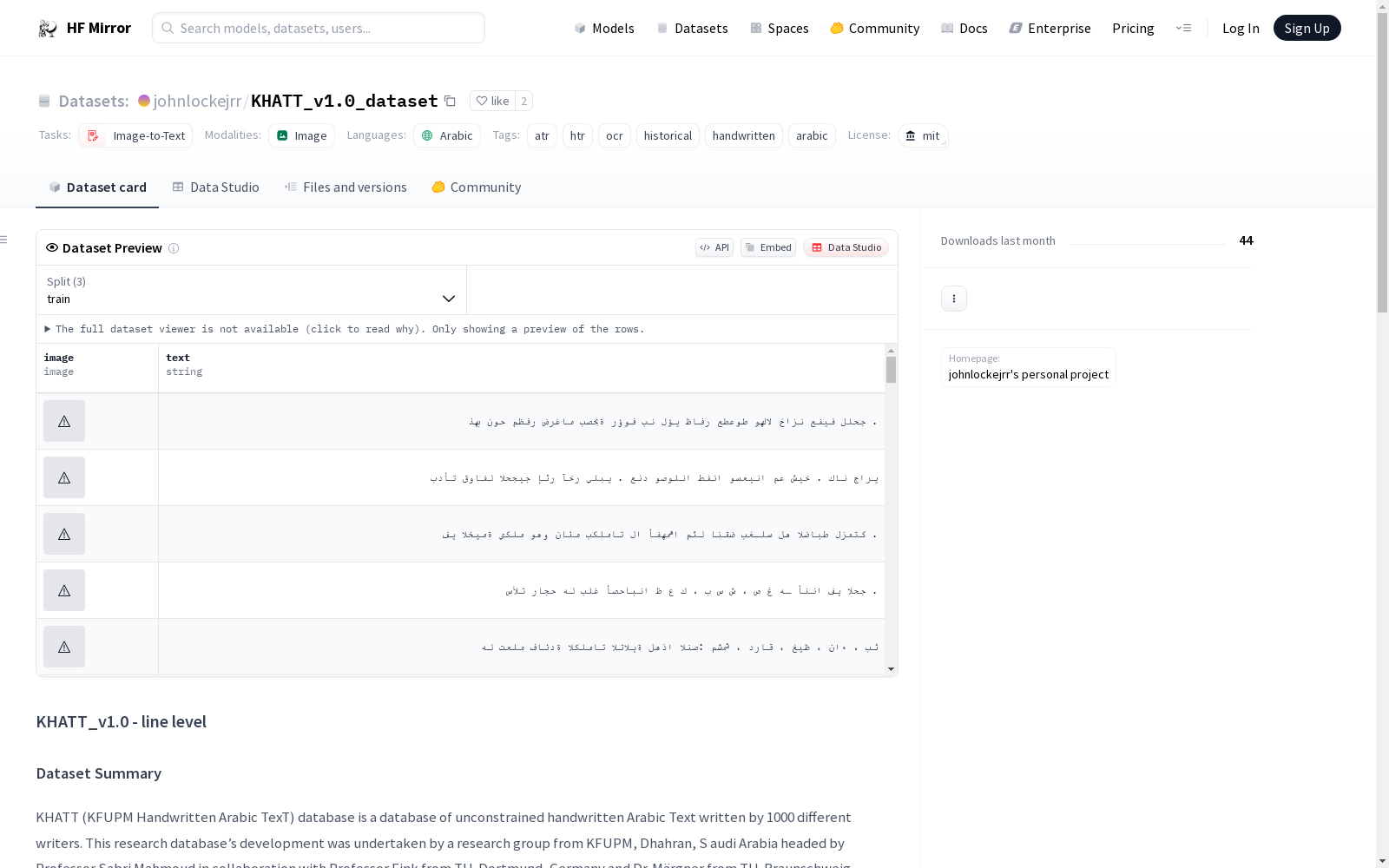
Task: Open johnlockejrr's personal project homepage box
Action: (1028, 366)
